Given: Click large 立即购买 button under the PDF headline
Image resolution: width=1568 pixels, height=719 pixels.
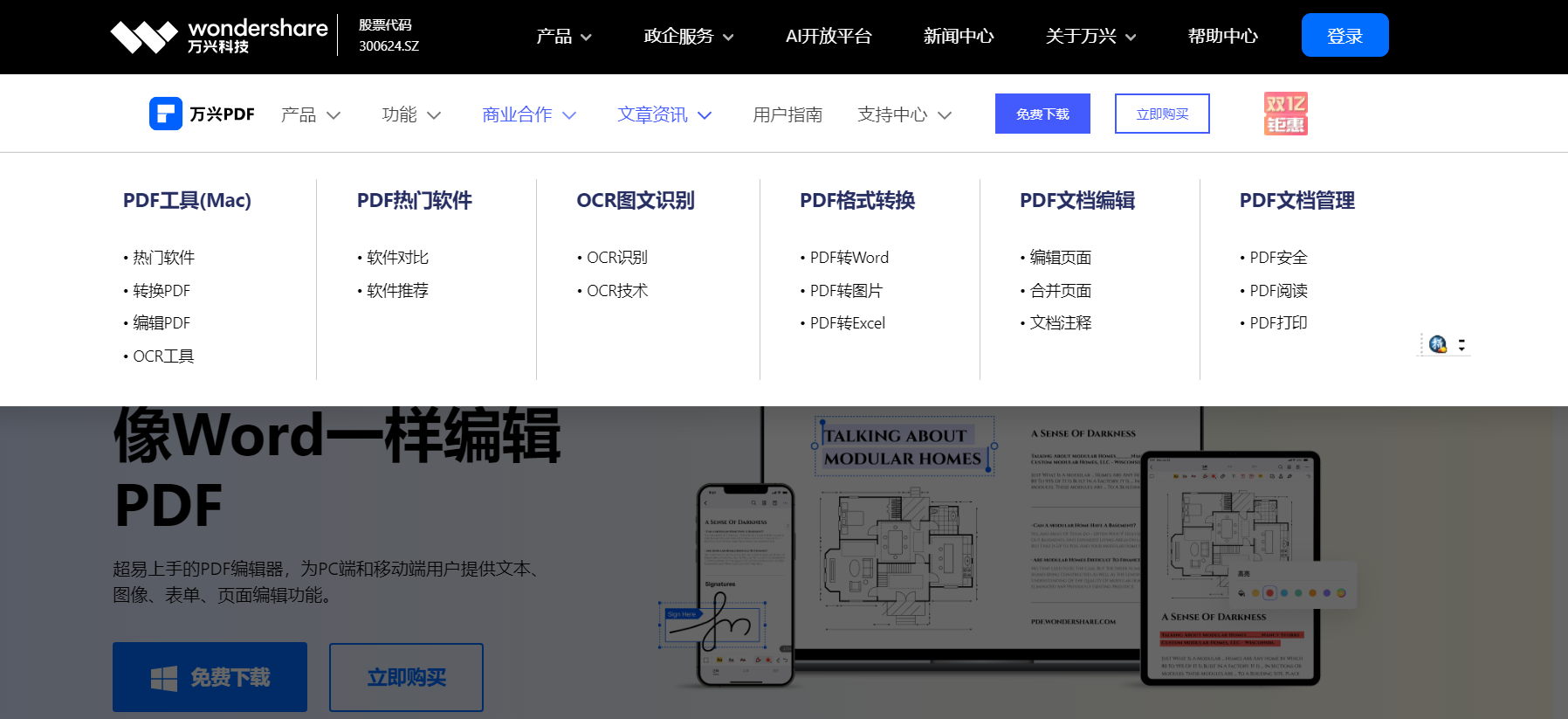Looking at the screenshot, I should tap(406, 677).
